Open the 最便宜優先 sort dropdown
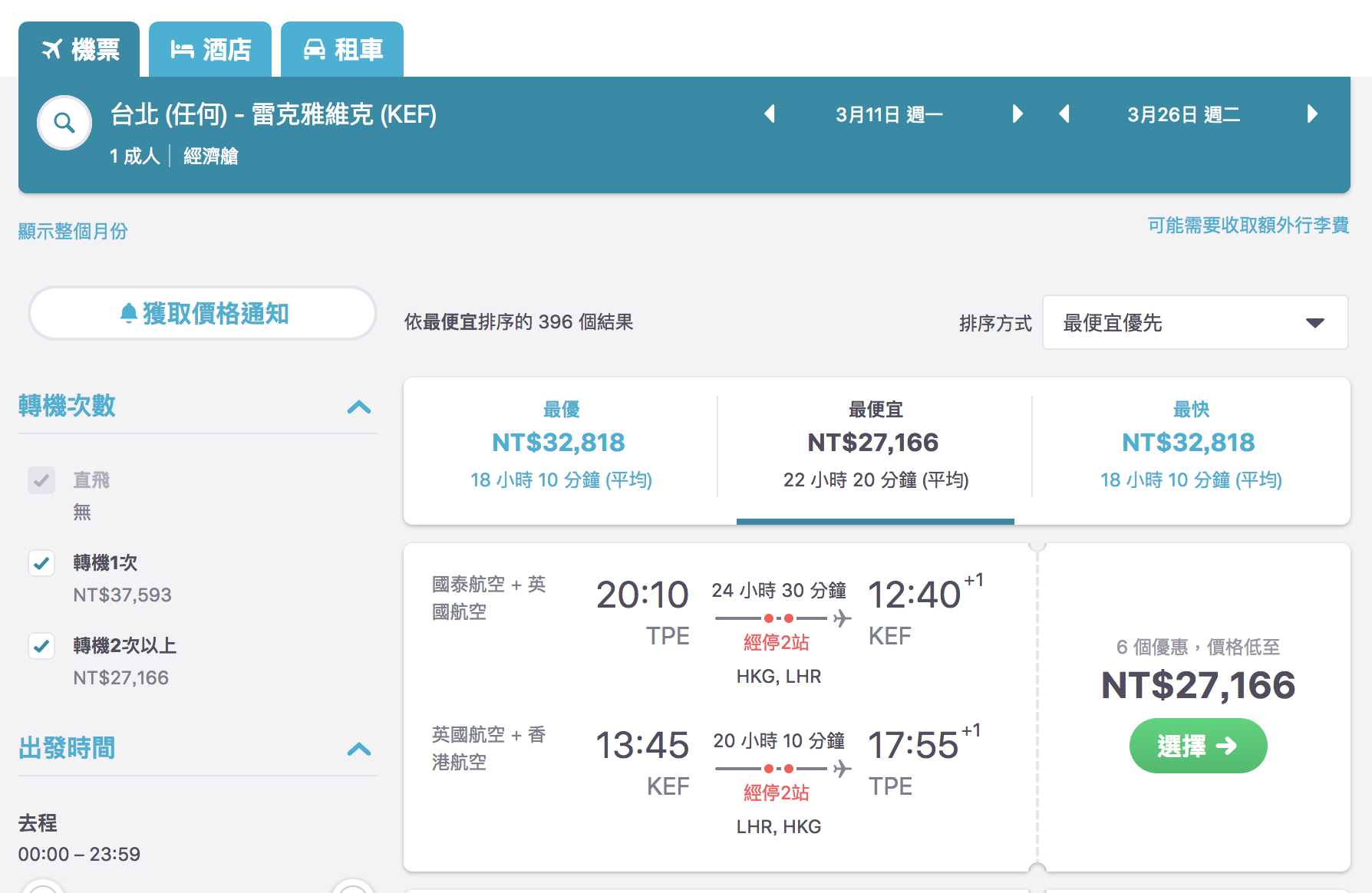Screen dimensions: 1372x893 click(x=1195, y=322)
